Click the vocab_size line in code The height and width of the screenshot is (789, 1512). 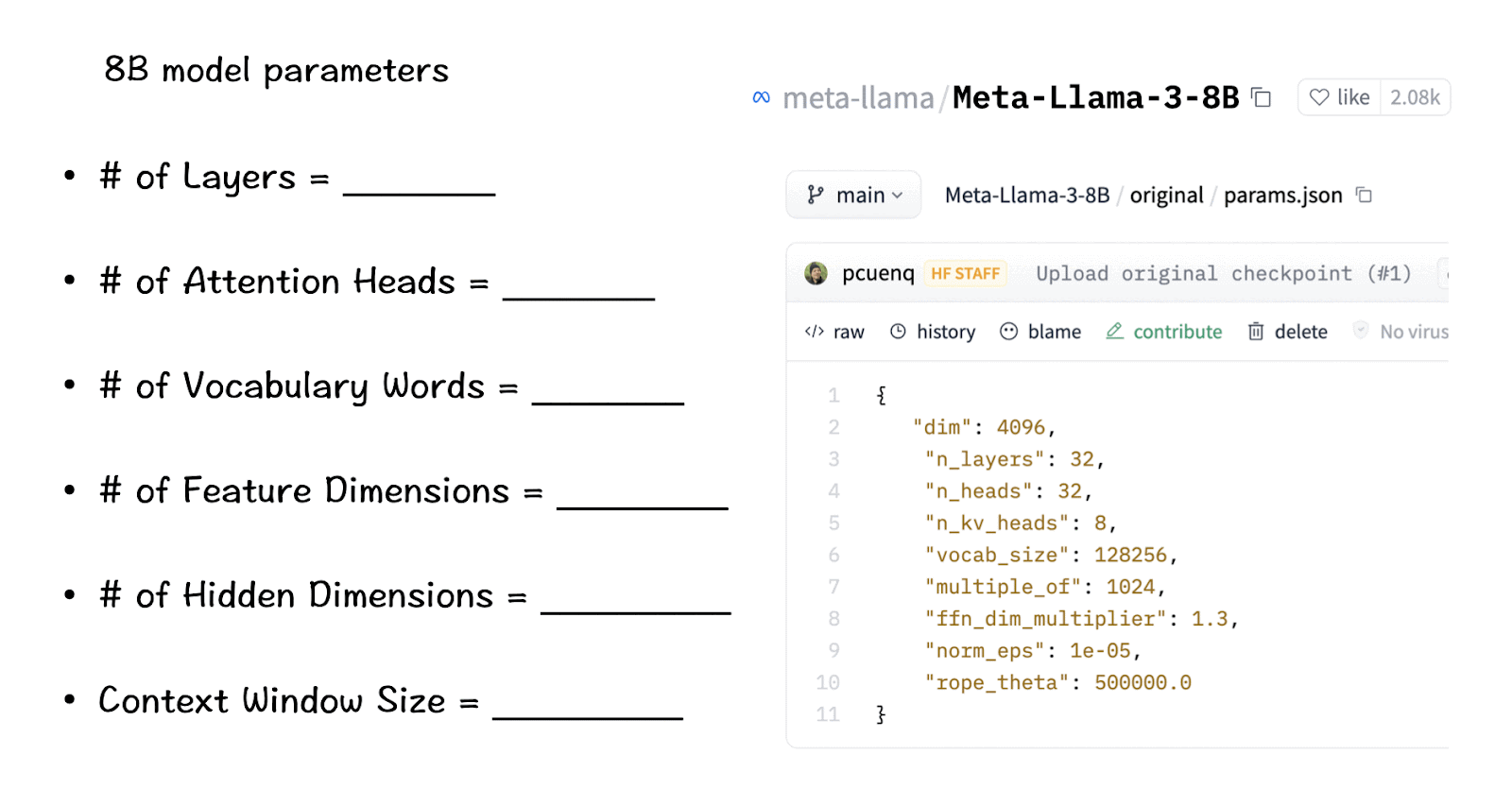(x=1049, y=555)
